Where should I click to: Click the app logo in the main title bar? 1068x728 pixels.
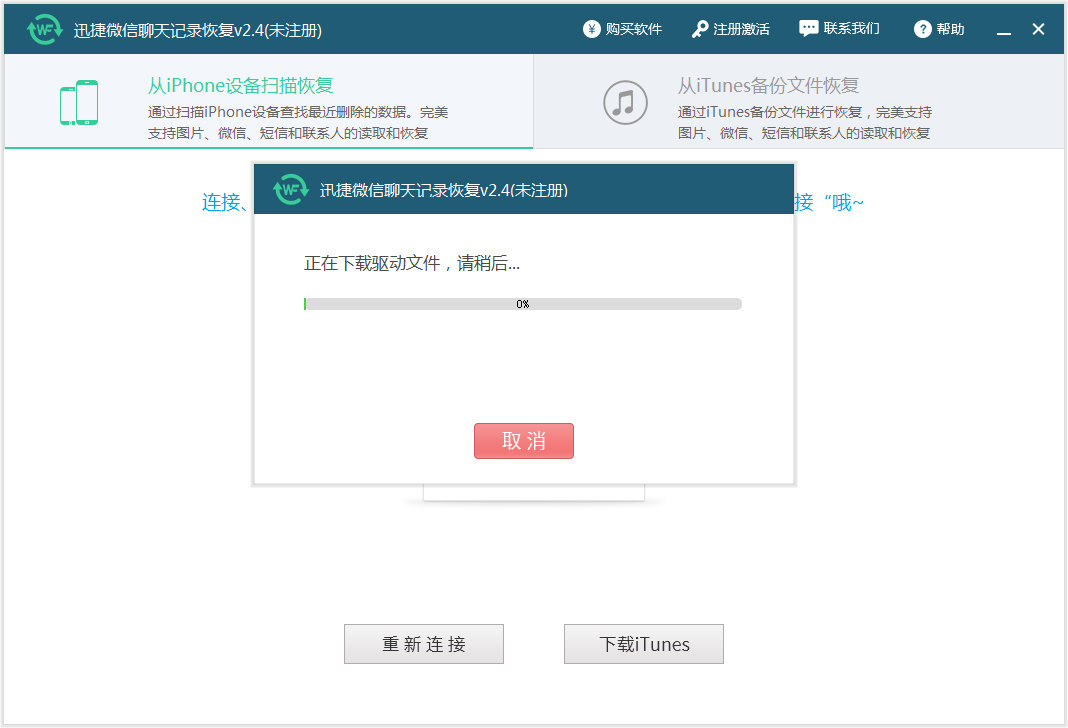(45, 30)
